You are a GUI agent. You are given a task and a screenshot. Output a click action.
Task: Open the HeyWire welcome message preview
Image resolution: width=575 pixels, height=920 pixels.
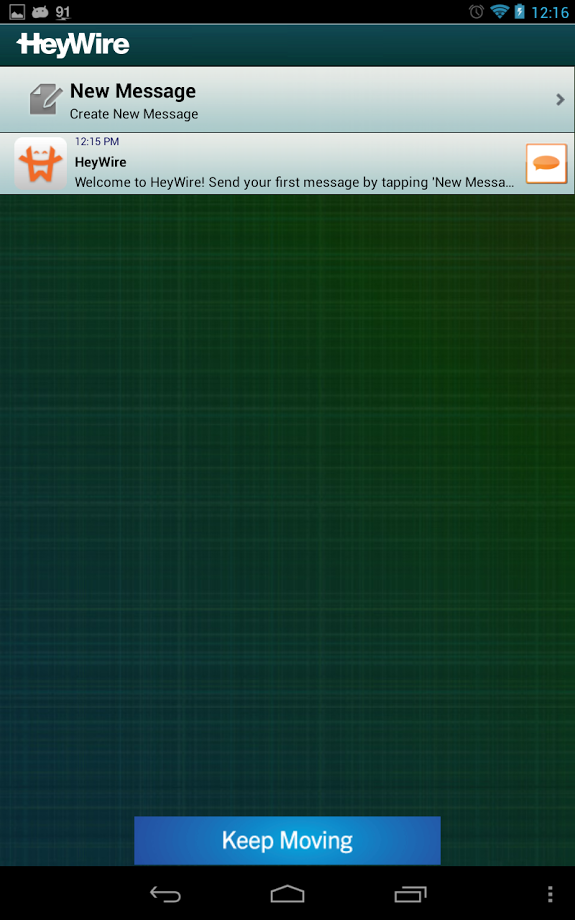tap(295, 182)
